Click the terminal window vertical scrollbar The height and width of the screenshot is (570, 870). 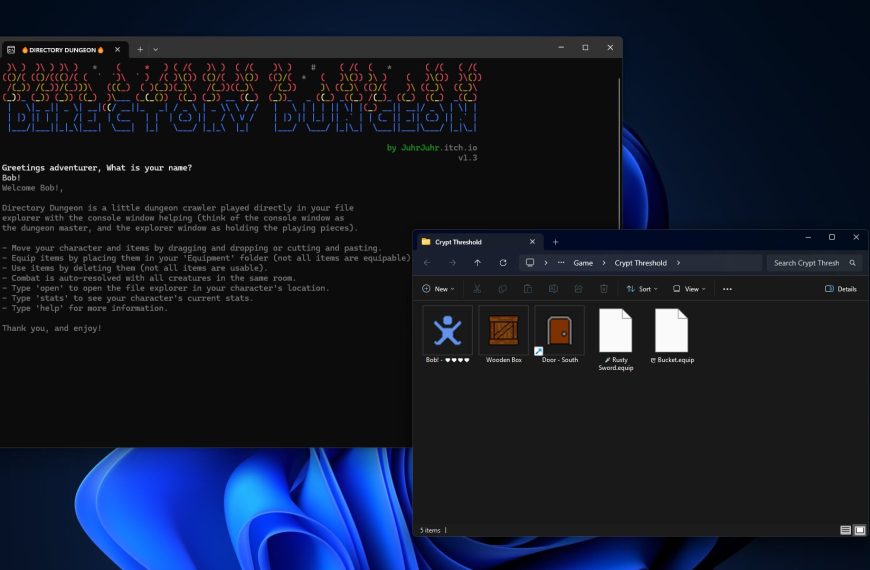click(x=619, y=151)
